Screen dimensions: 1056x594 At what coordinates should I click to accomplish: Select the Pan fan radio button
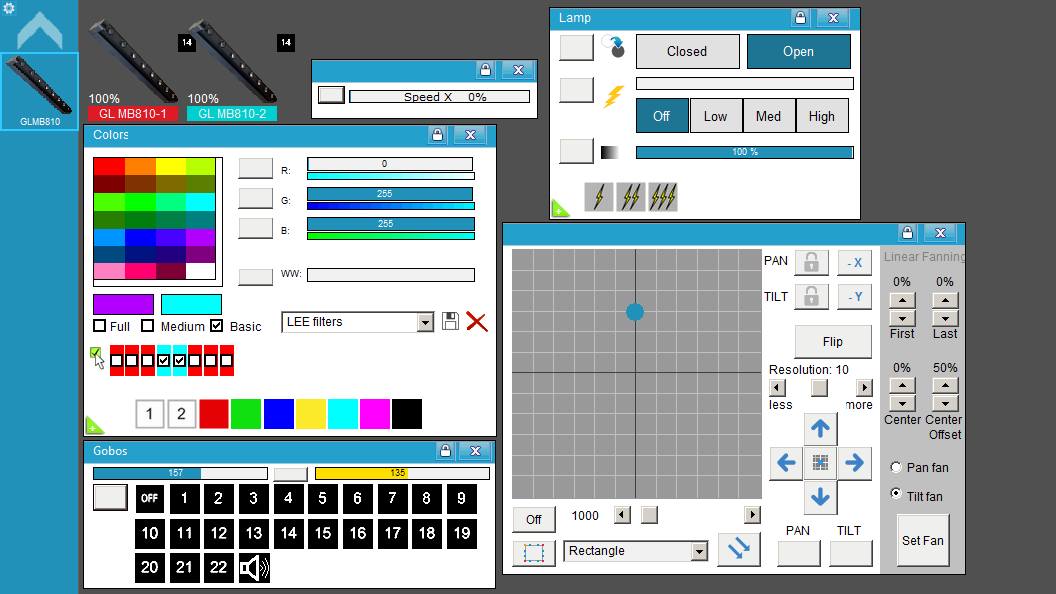coord(896,467)
